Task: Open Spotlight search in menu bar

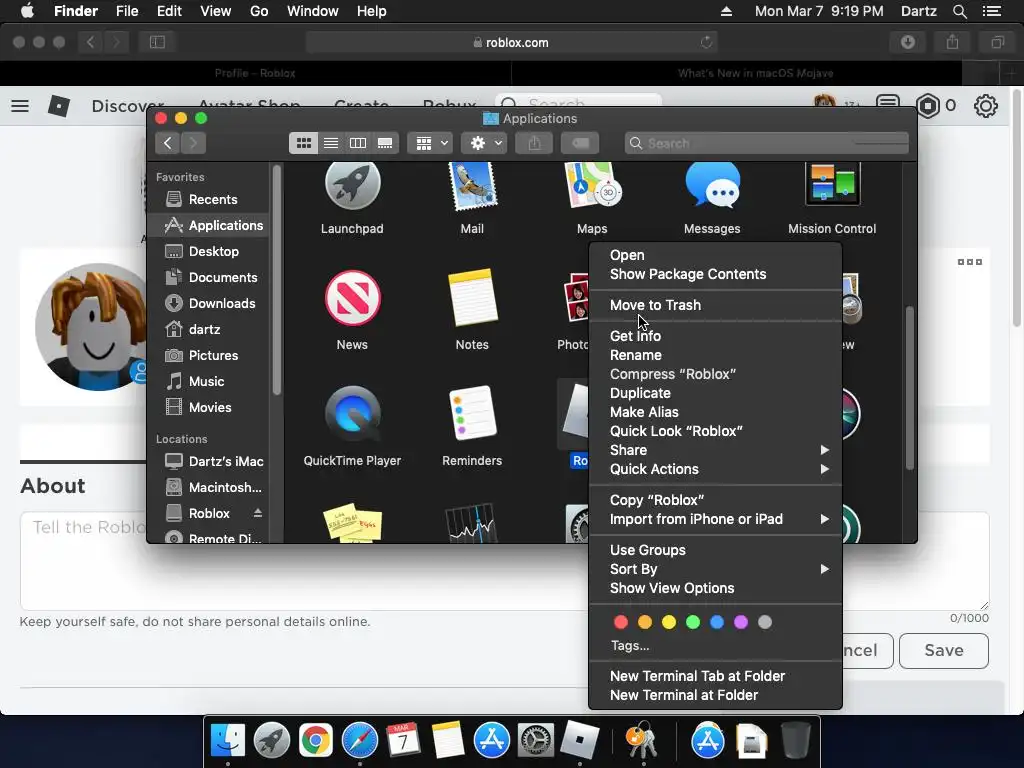Action: 959,11
